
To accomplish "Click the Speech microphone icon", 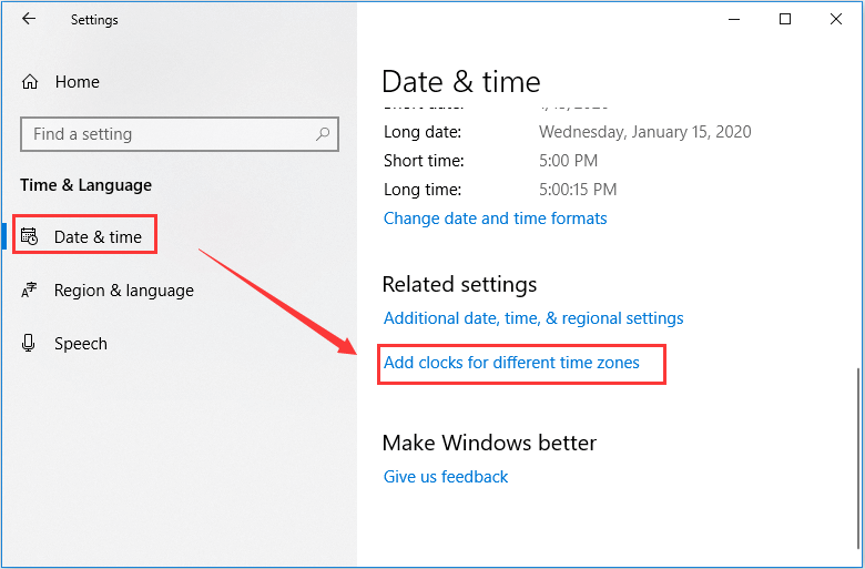I will tap(29, 343).
